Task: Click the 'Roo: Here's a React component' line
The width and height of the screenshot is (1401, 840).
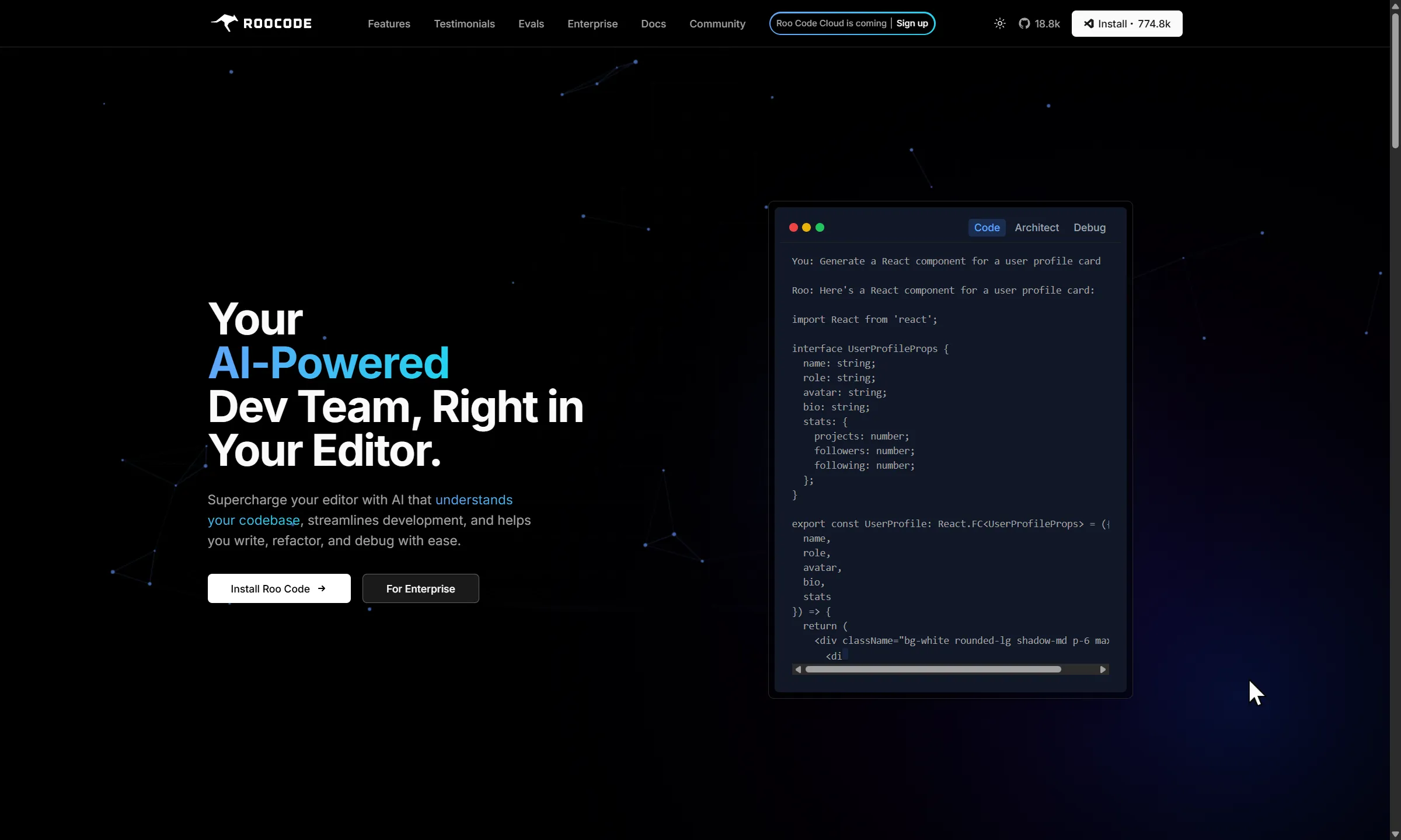Action: (943, 291)
